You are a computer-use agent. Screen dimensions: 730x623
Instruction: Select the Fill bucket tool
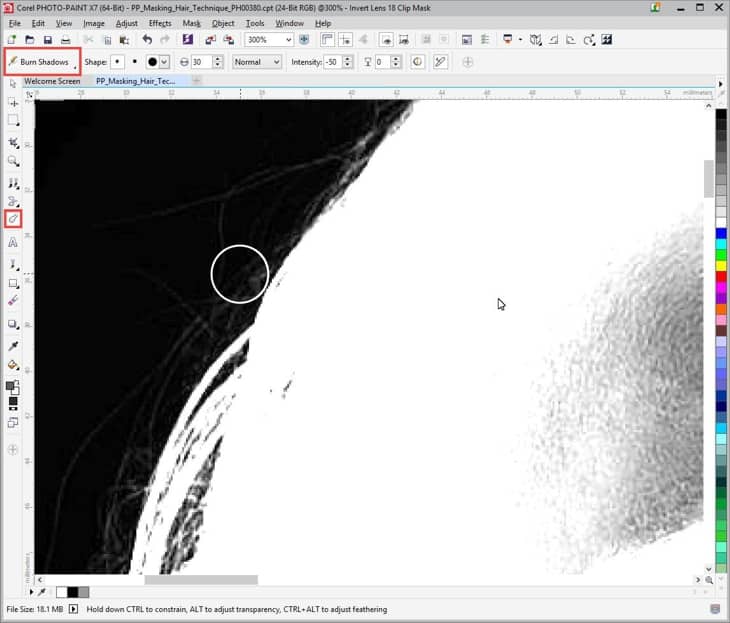pos(13,365)
